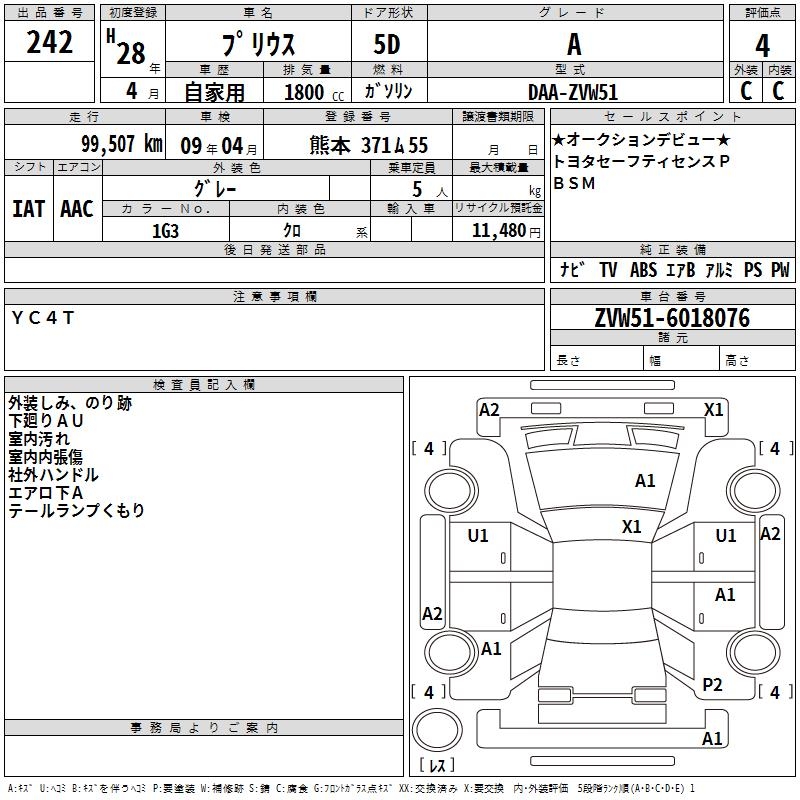Click the X1 mark on the car roof
Image resolution: width=800 pixels, height=800 pixels.
(x=631, y=527)
